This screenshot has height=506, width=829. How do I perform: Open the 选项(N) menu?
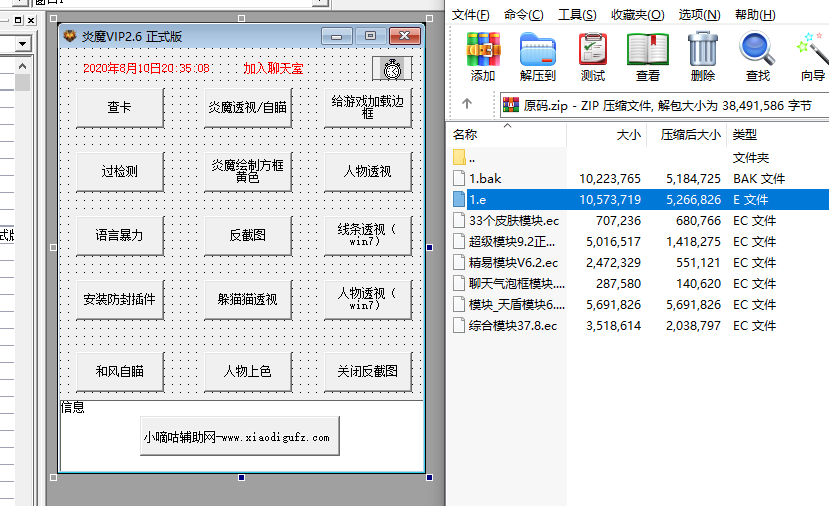(x=699, y=15)
